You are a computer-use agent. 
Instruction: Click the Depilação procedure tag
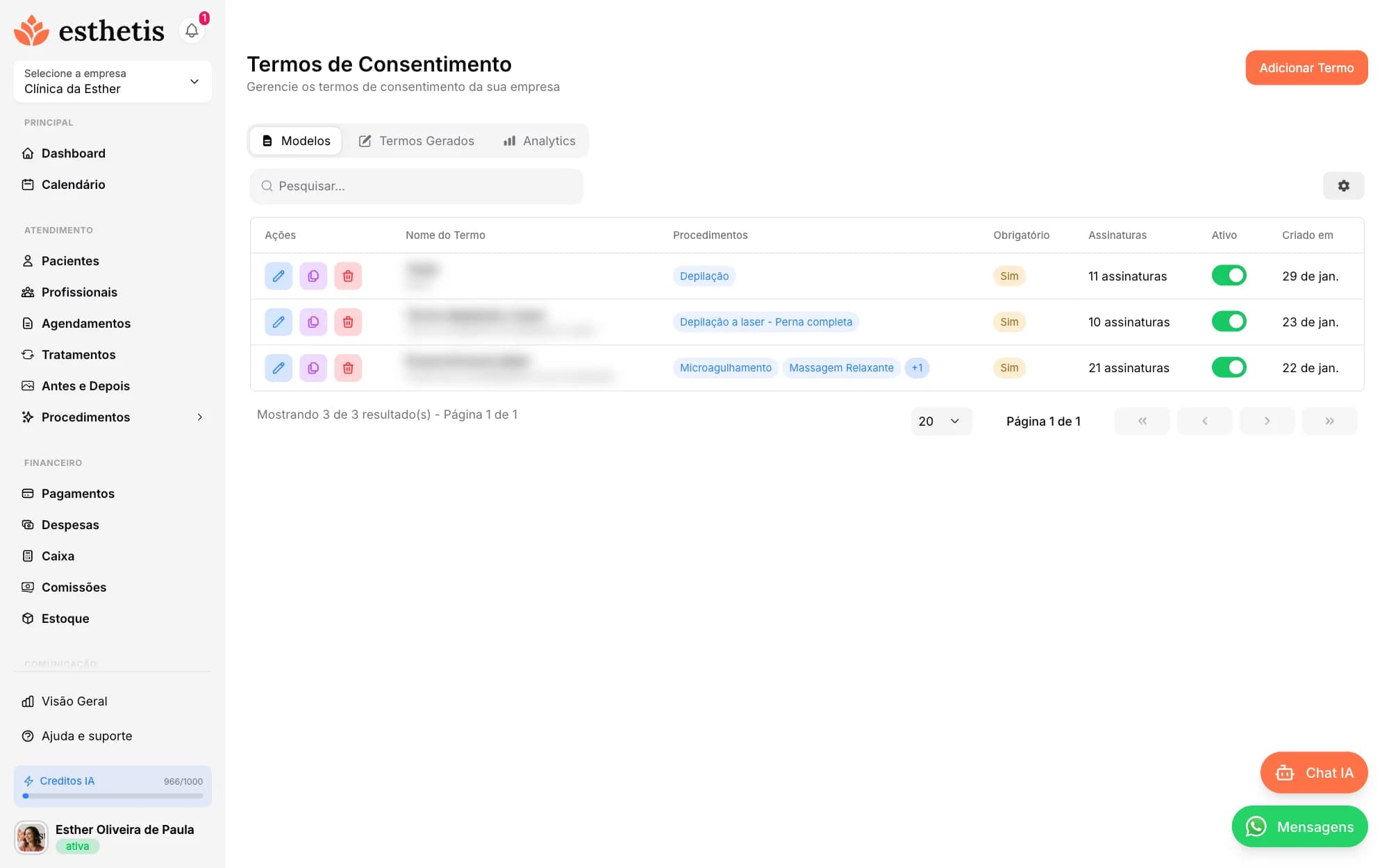coord(704,276)
